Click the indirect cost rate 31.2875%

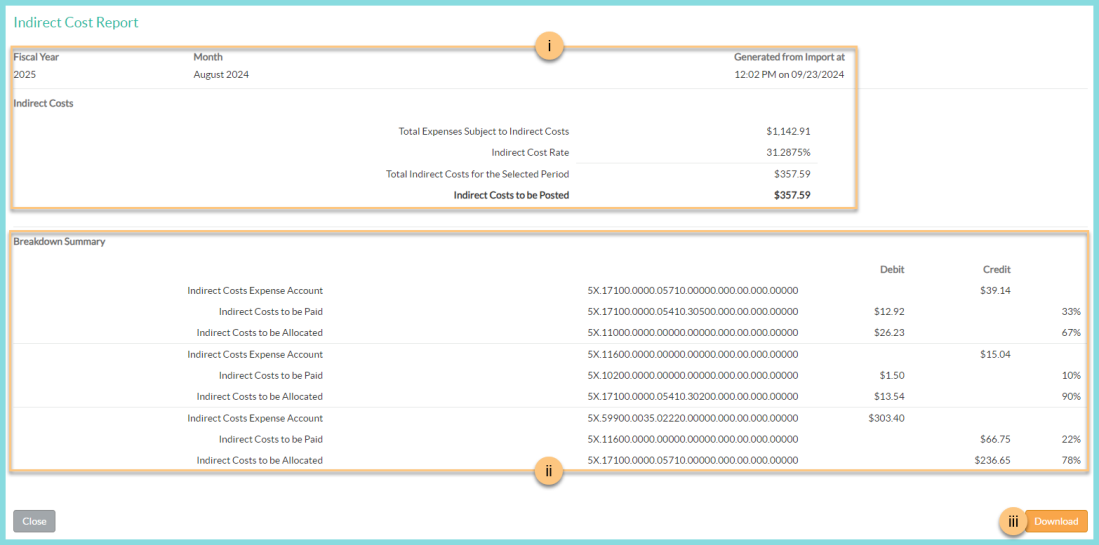[788, 152]
